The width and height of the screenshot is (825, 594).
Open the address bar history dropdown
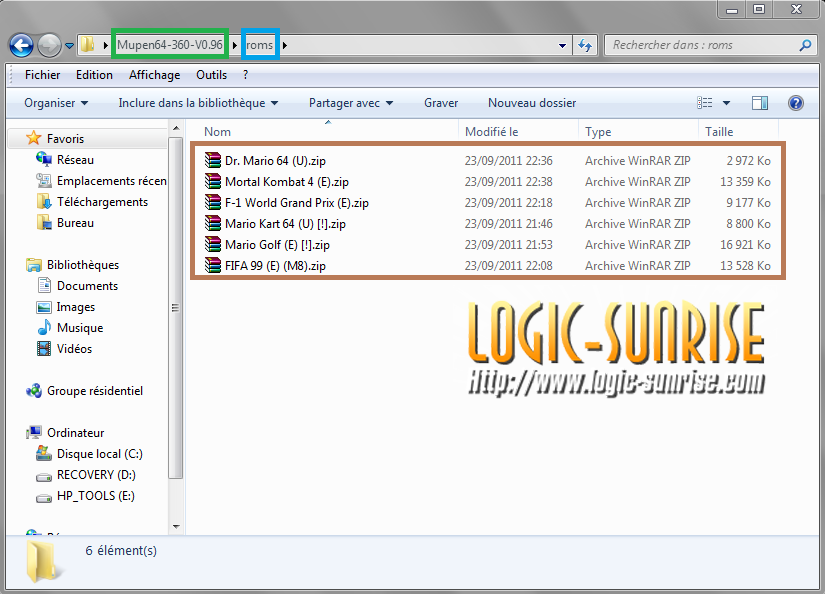click(562, 46)
